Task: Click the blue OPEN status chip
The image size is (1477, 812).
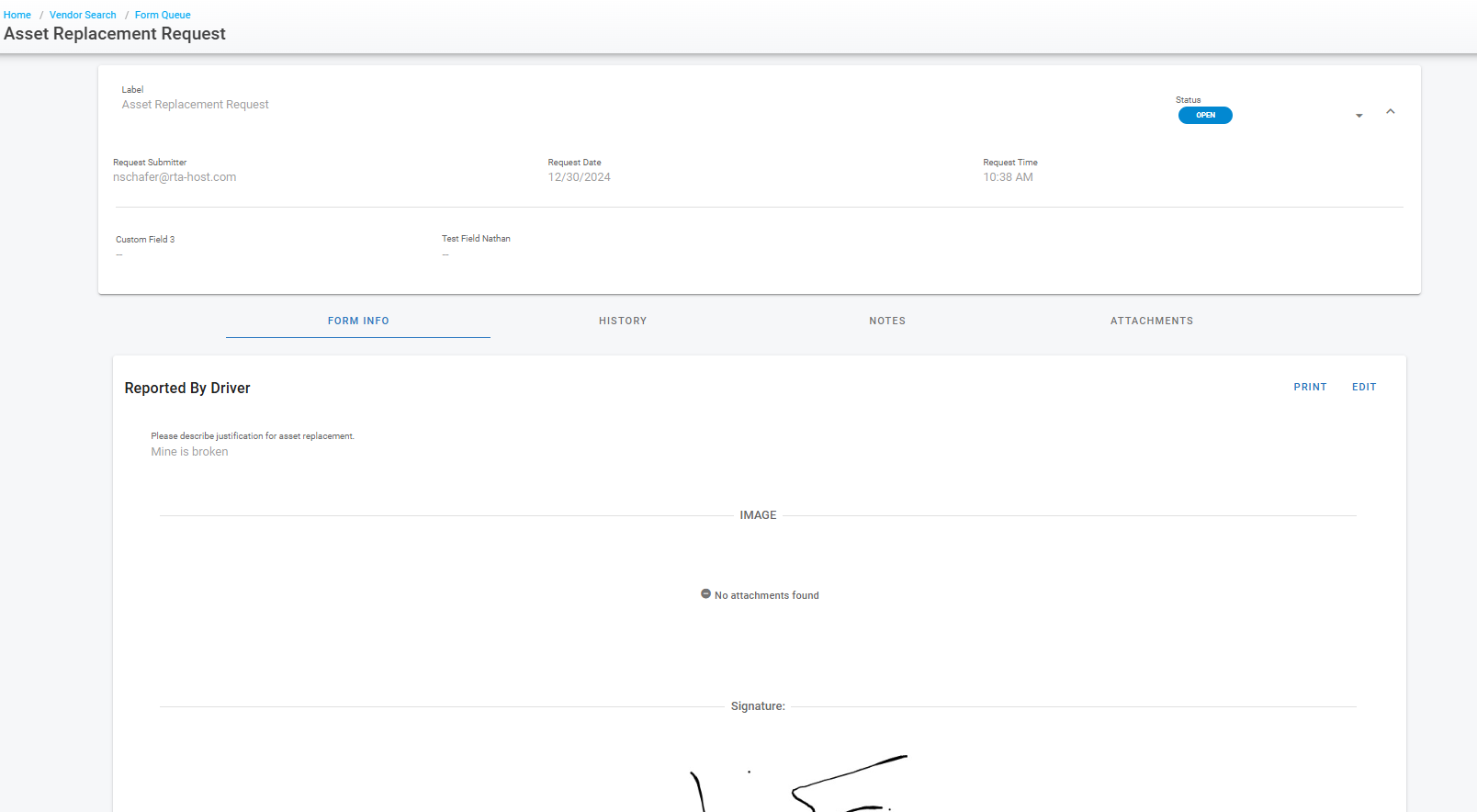Action: click(x=1205, y=116)
